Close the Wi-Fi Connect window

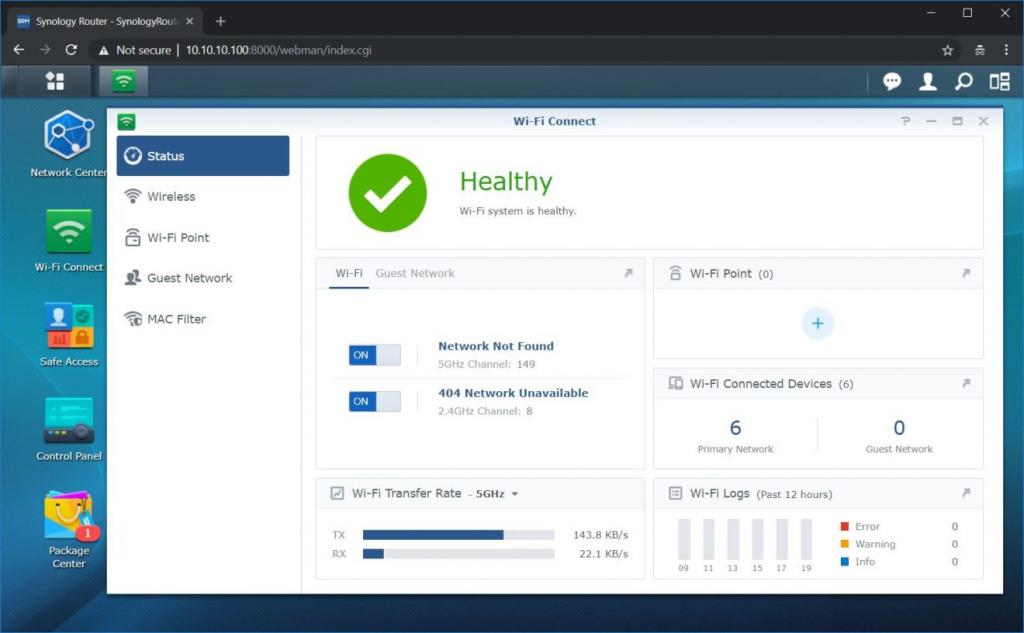click(x=984, y=121)
